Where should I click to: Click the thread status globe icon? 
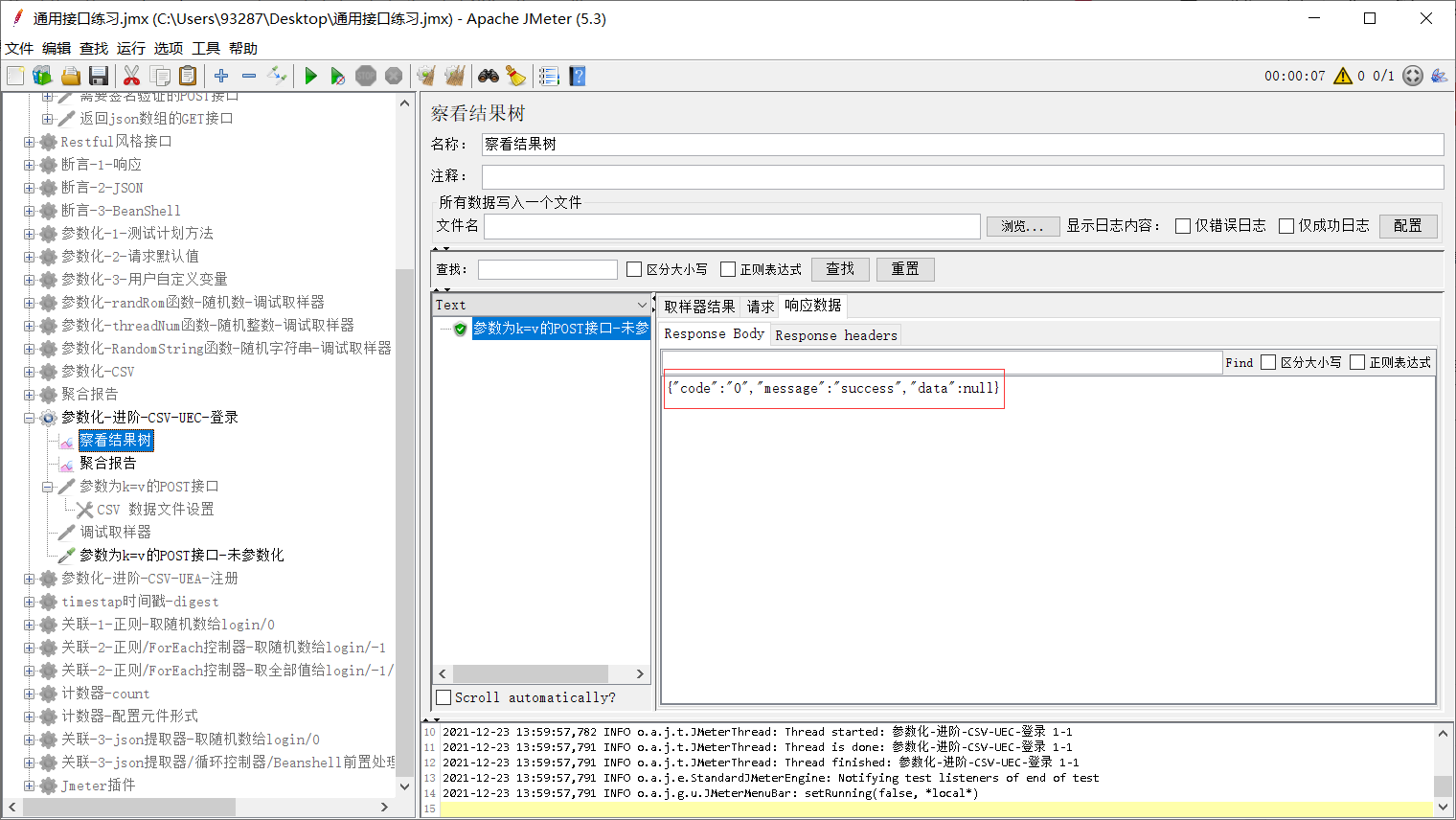[1413, 76]
